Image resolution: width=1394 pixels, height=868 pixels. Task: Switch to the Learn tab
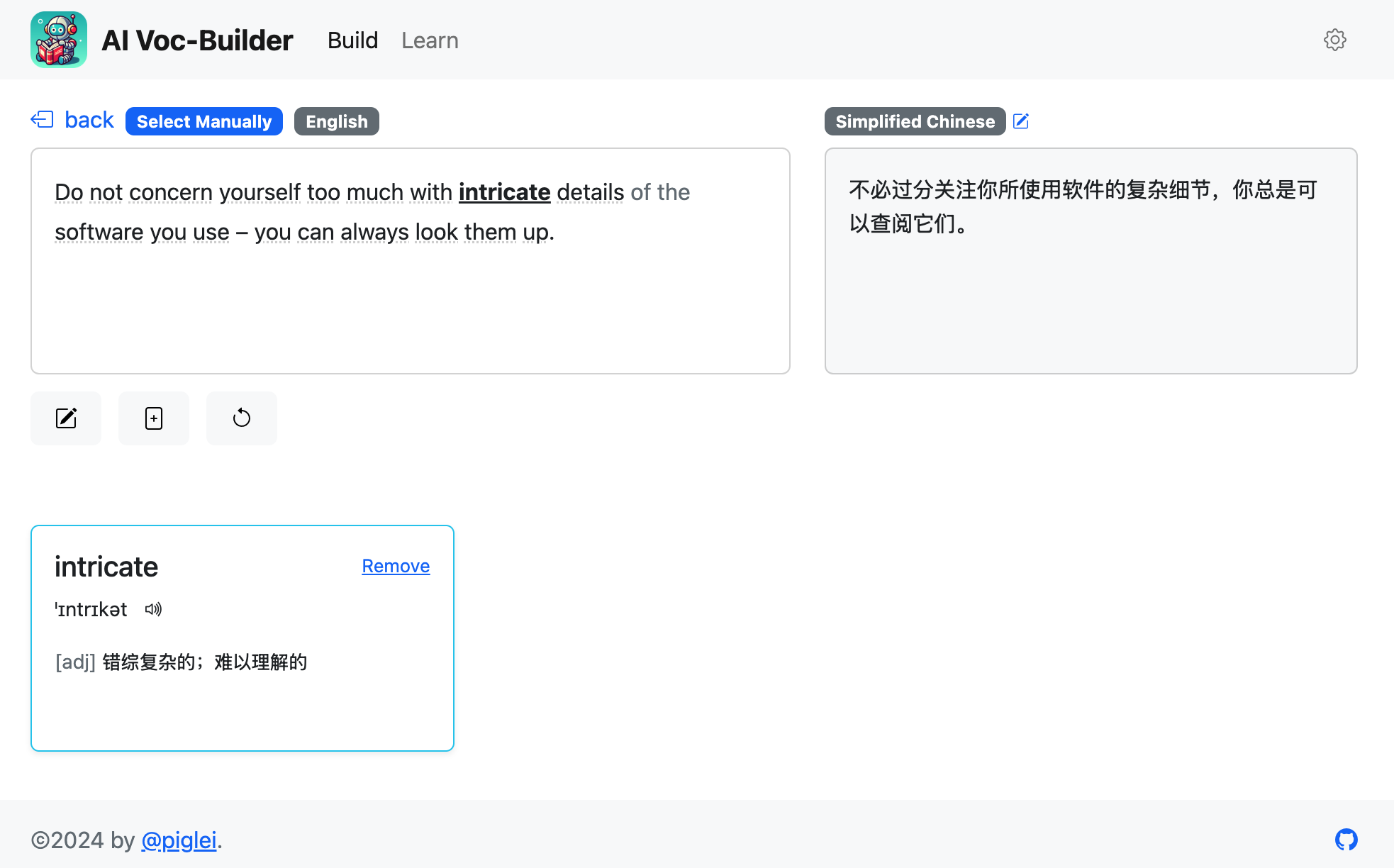tap(430, 40)
